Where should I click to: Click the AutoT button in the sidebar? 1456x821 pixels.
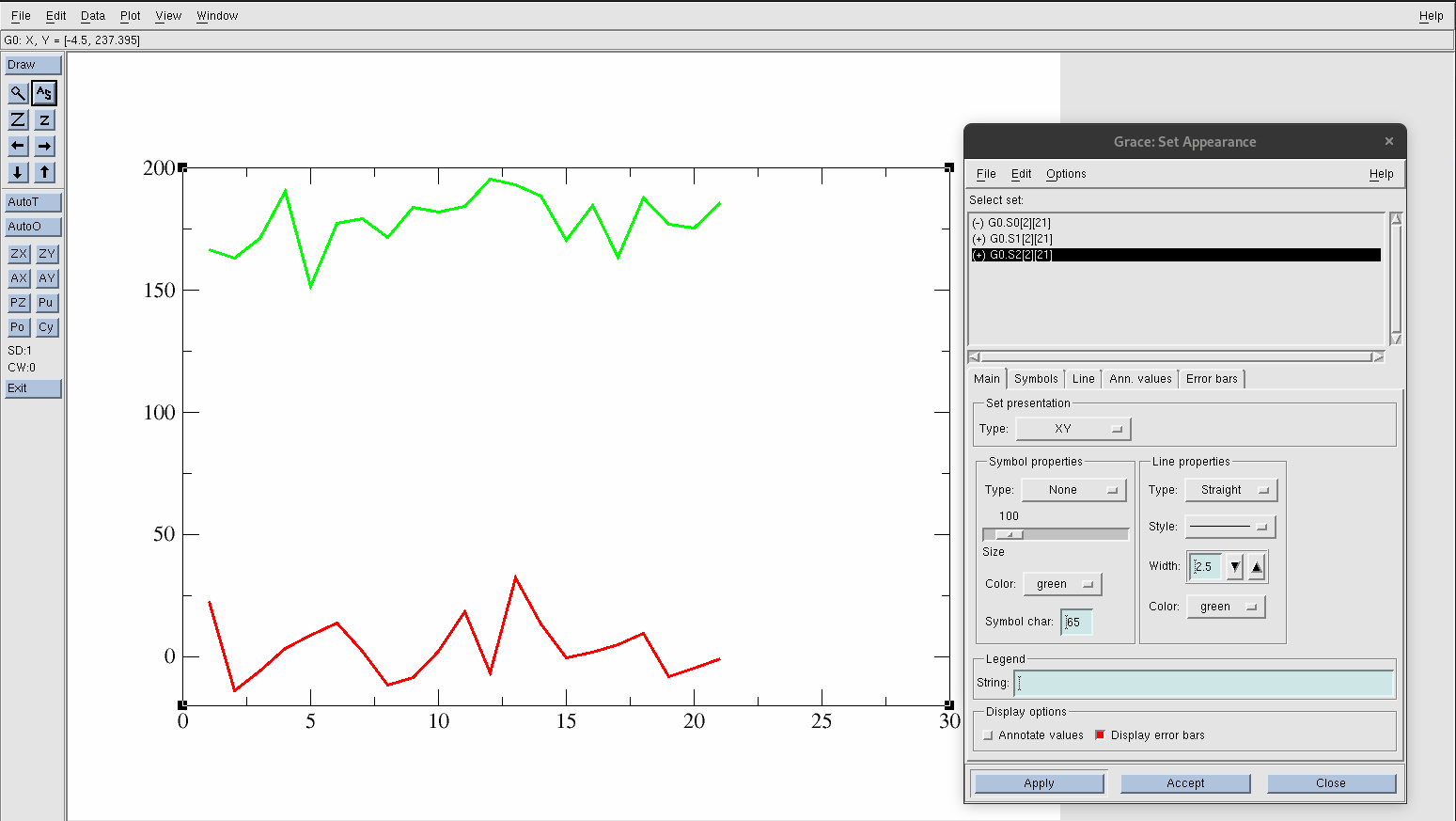coord(33,202)
